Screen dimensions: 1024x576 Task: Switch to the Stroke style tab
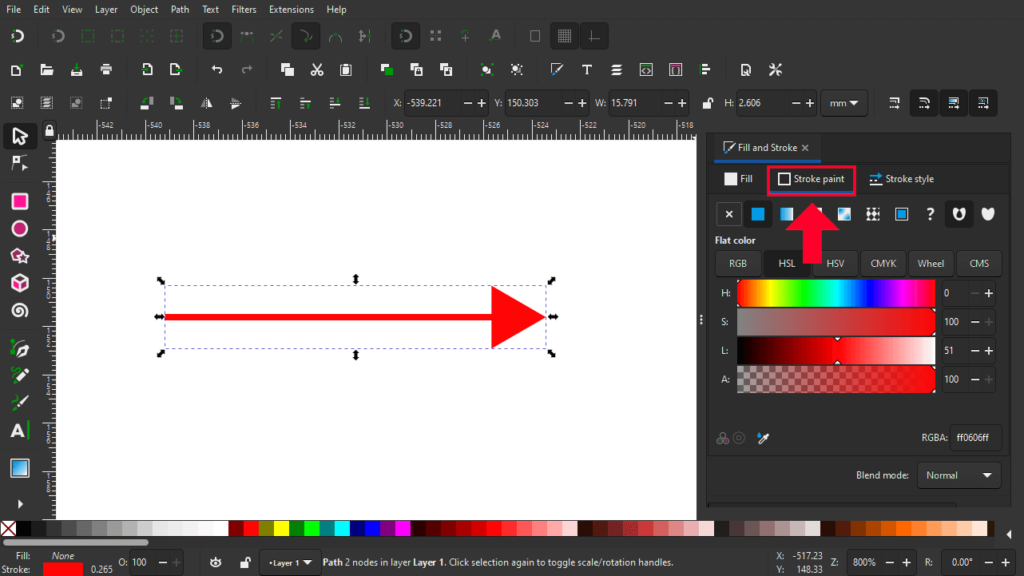pos(901,179)
